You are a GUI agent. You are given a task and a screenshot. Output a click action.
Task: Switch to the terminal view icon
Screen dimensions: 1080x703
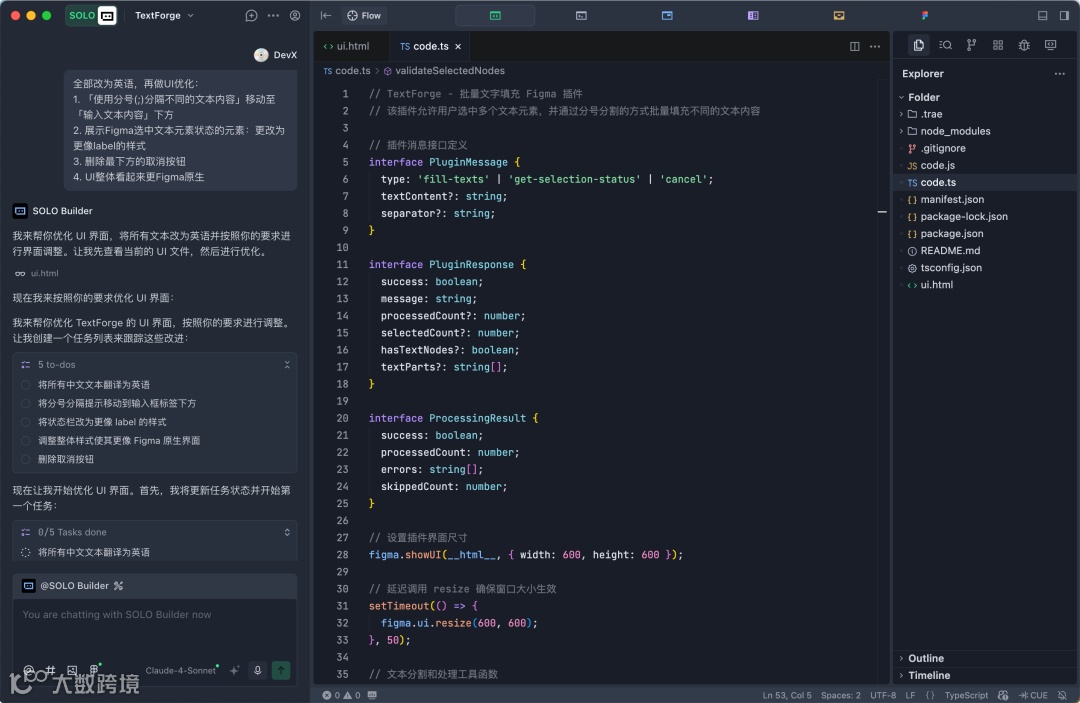pos(581,15)
